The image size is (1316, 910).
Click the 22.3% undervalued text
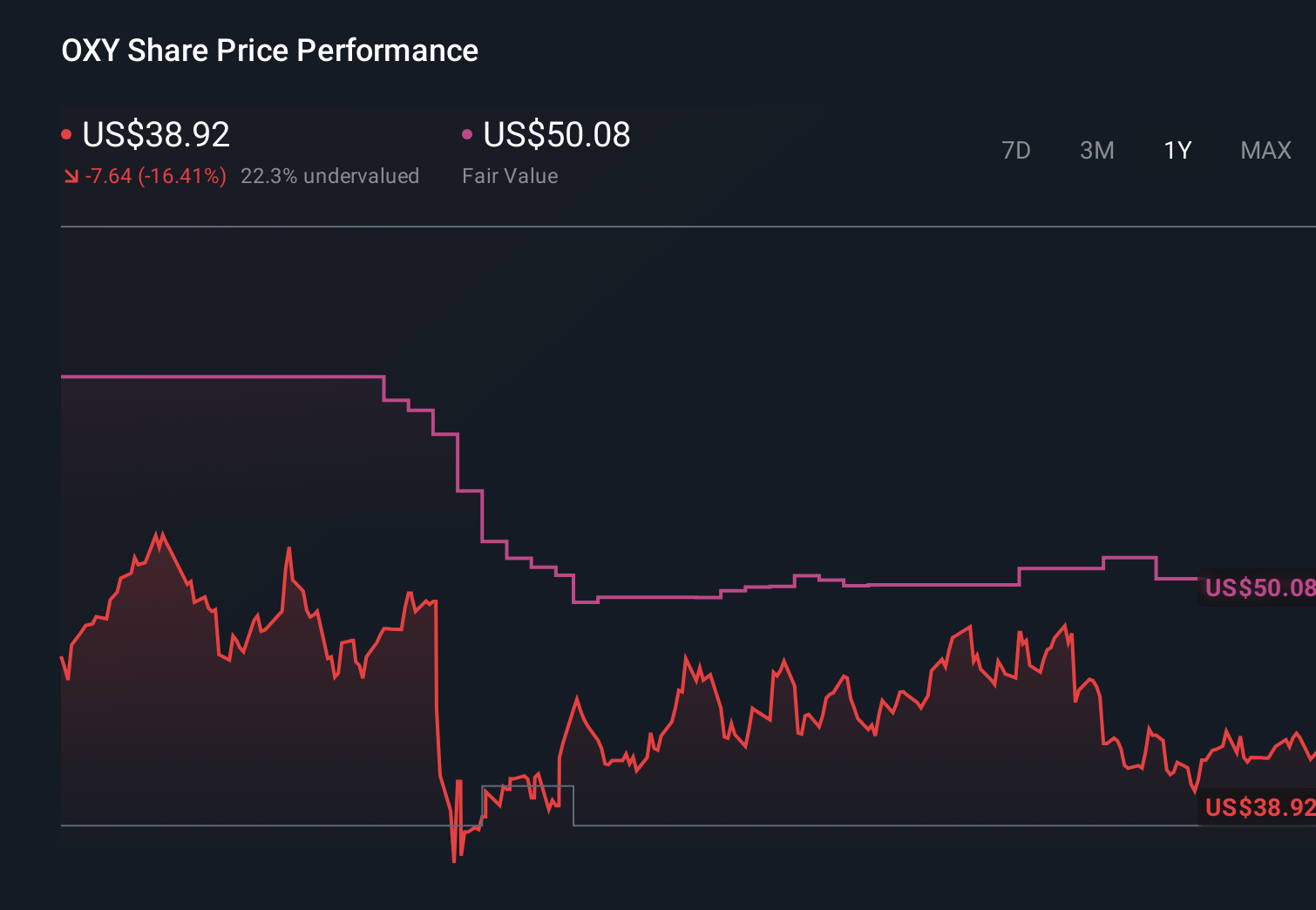[x=329, y=176]
